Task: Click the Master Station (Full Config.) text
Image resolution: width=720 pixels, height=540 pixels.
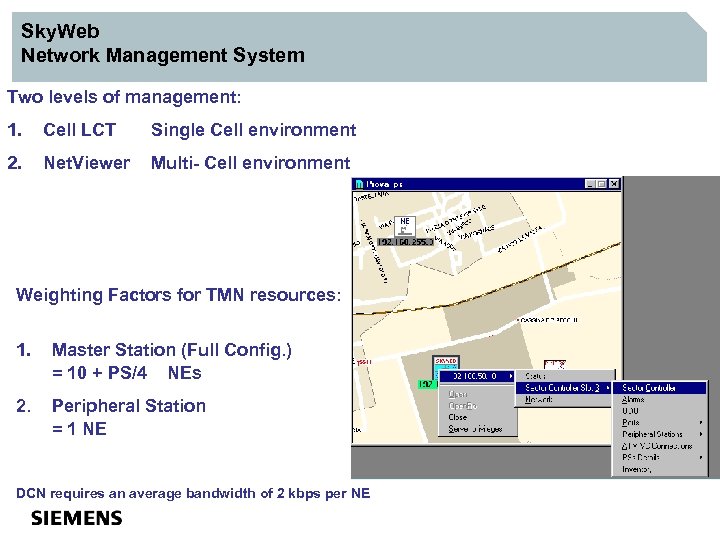Action: (172, 350)
